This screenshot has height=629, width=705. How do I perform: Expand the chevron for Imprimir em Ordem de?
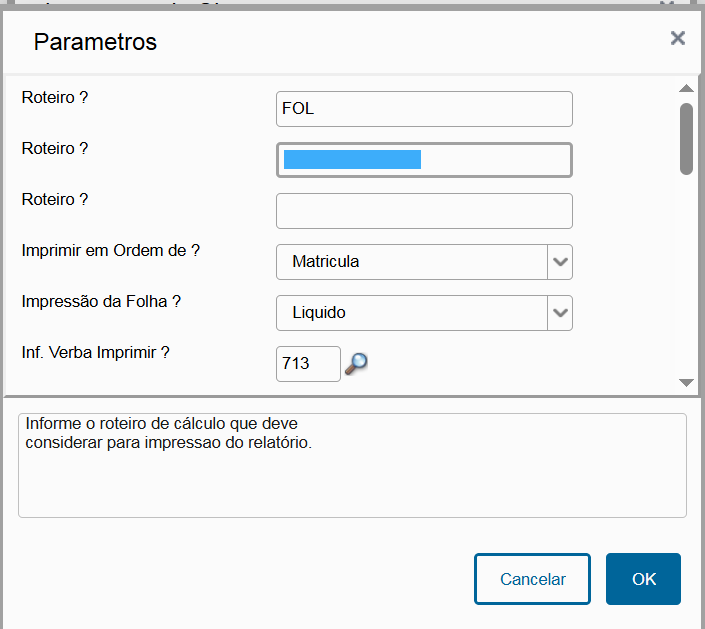point(560,262)
